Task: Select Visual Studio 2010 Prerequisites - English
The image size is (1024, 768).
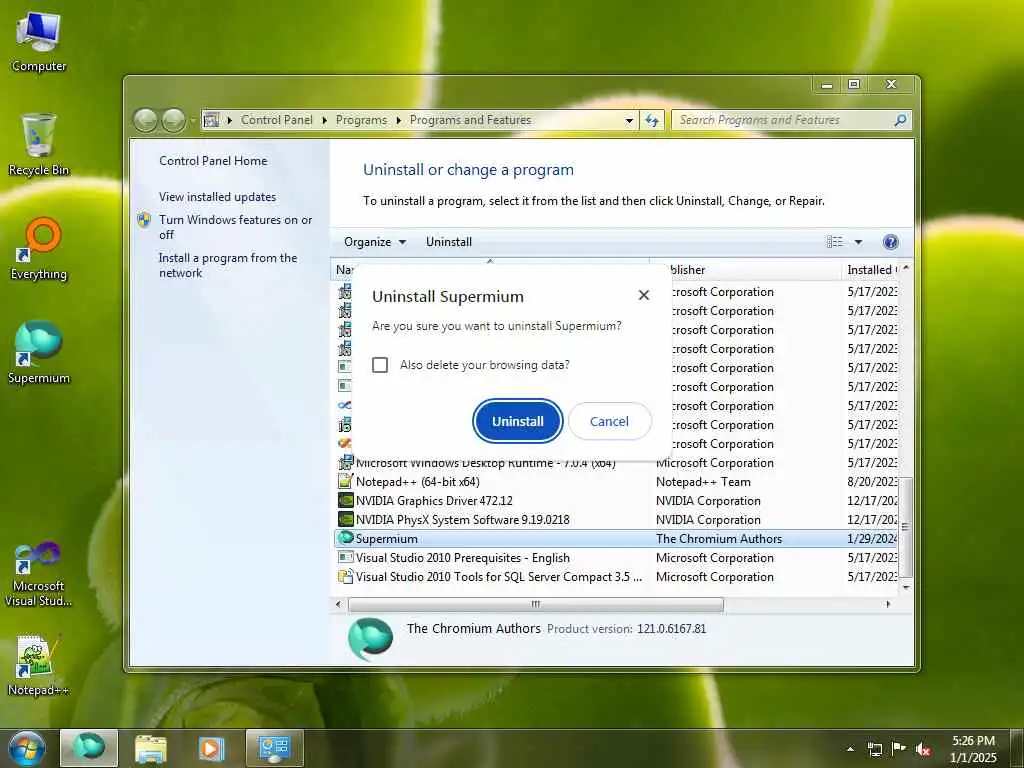Action: point(617,558)
